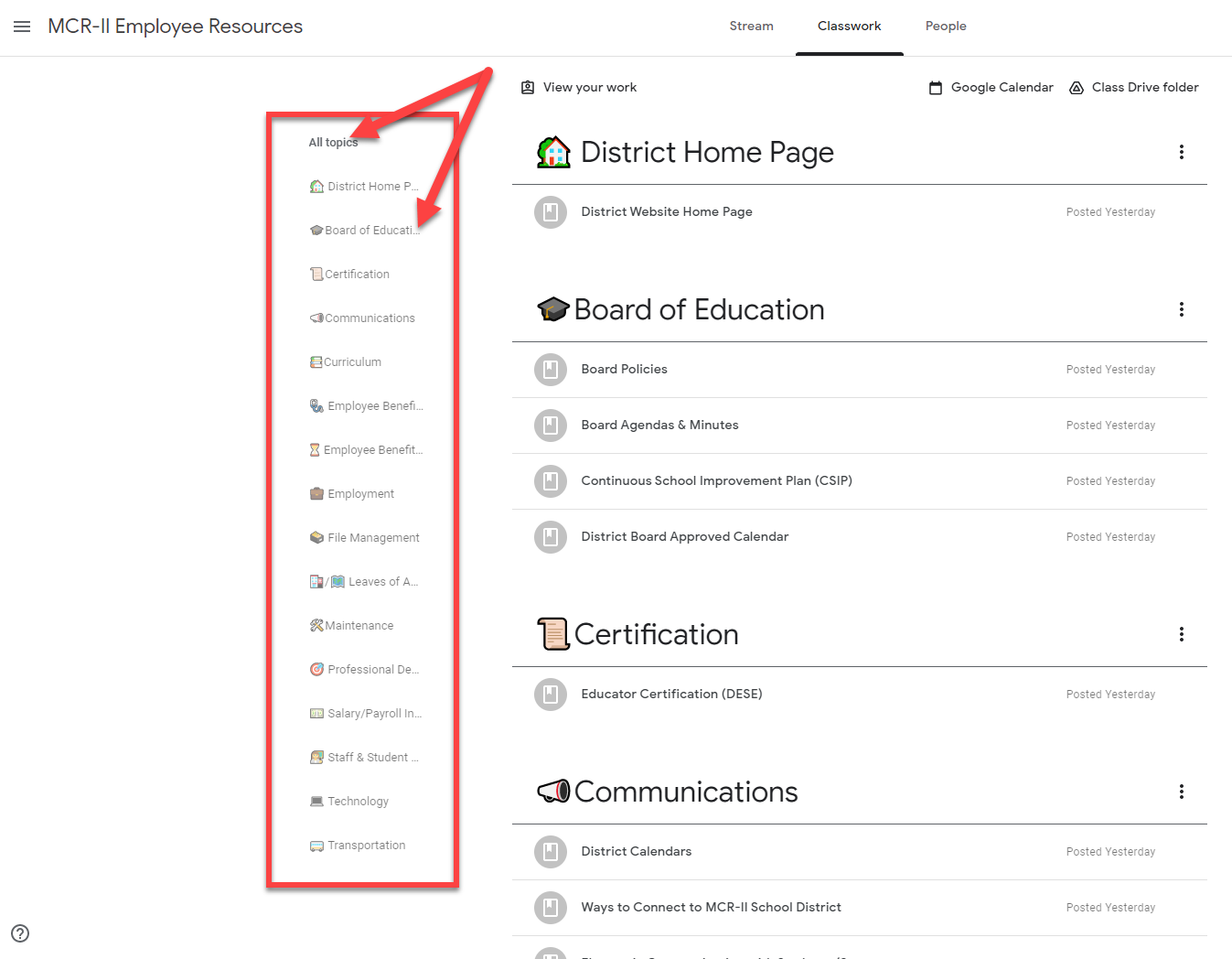This screenshot has width=1232, height=959.
Task: Click the Board Policies material icon
Action: [550, 370]
